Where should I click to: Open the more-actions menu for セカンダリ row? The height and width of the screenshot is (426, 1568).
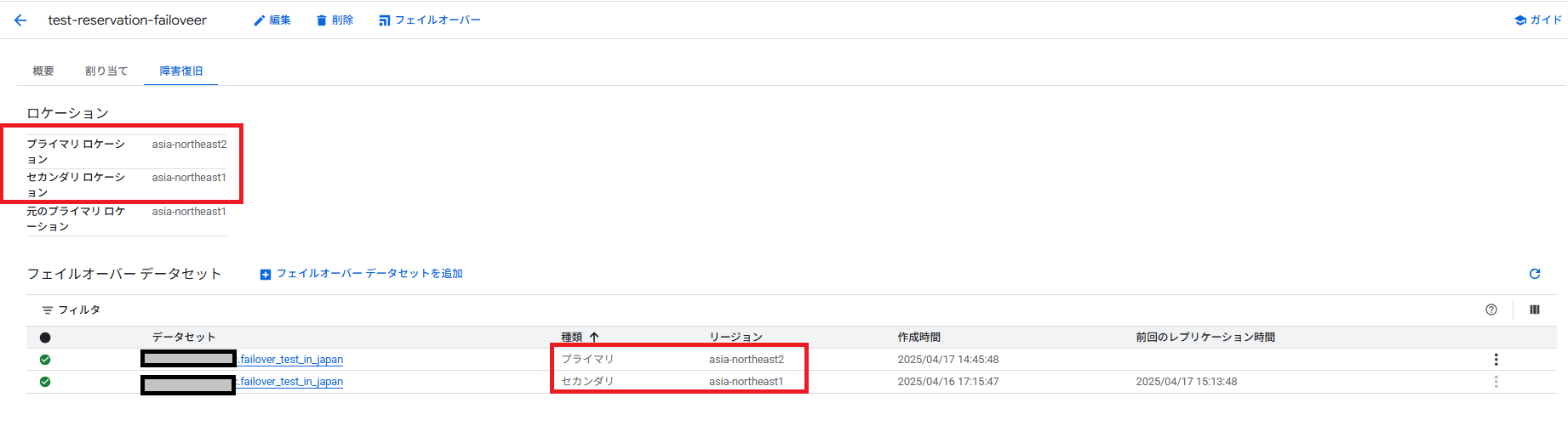coord(1496,382)
